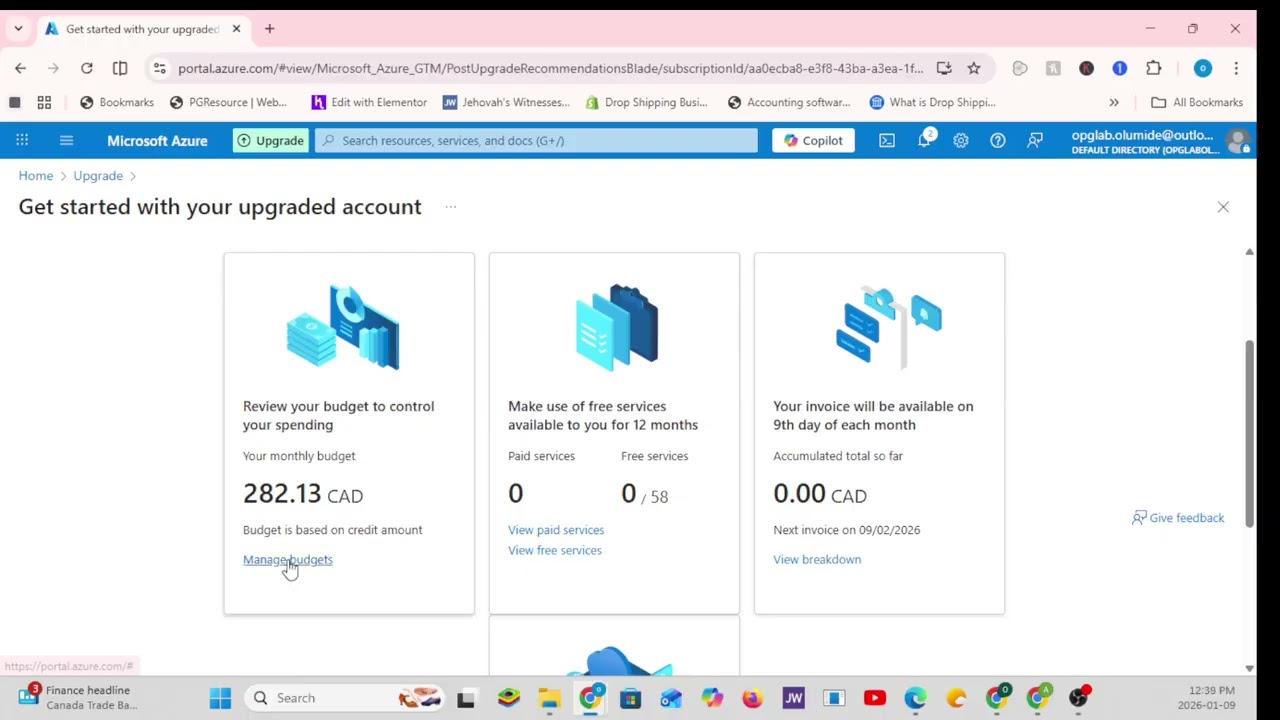Open the BlueStacks icon in taskbar
This screenshot has height=720, width=1280.
509,698
